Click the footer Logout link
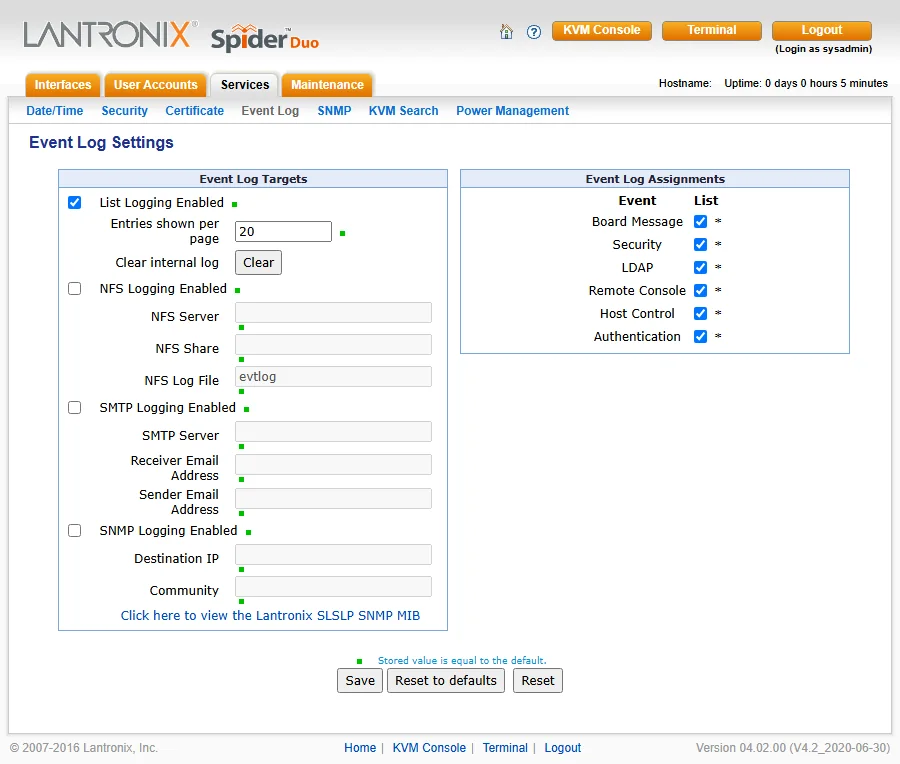This screenshot has height=764, width=900. click(562, 748)
